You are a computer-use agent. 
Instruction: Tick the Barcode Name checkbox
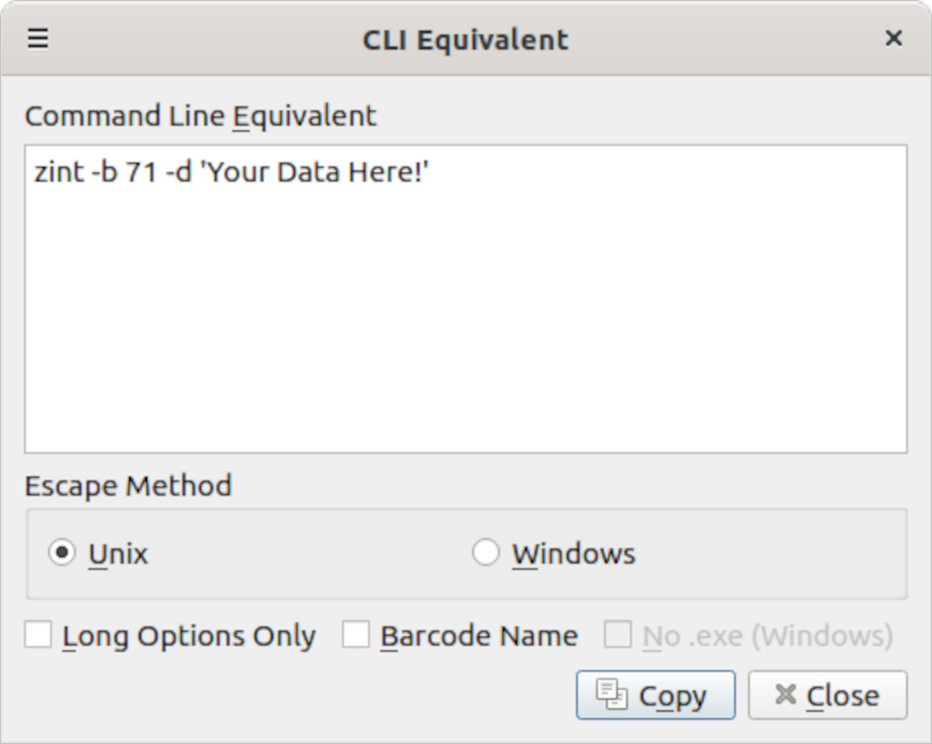356,635
